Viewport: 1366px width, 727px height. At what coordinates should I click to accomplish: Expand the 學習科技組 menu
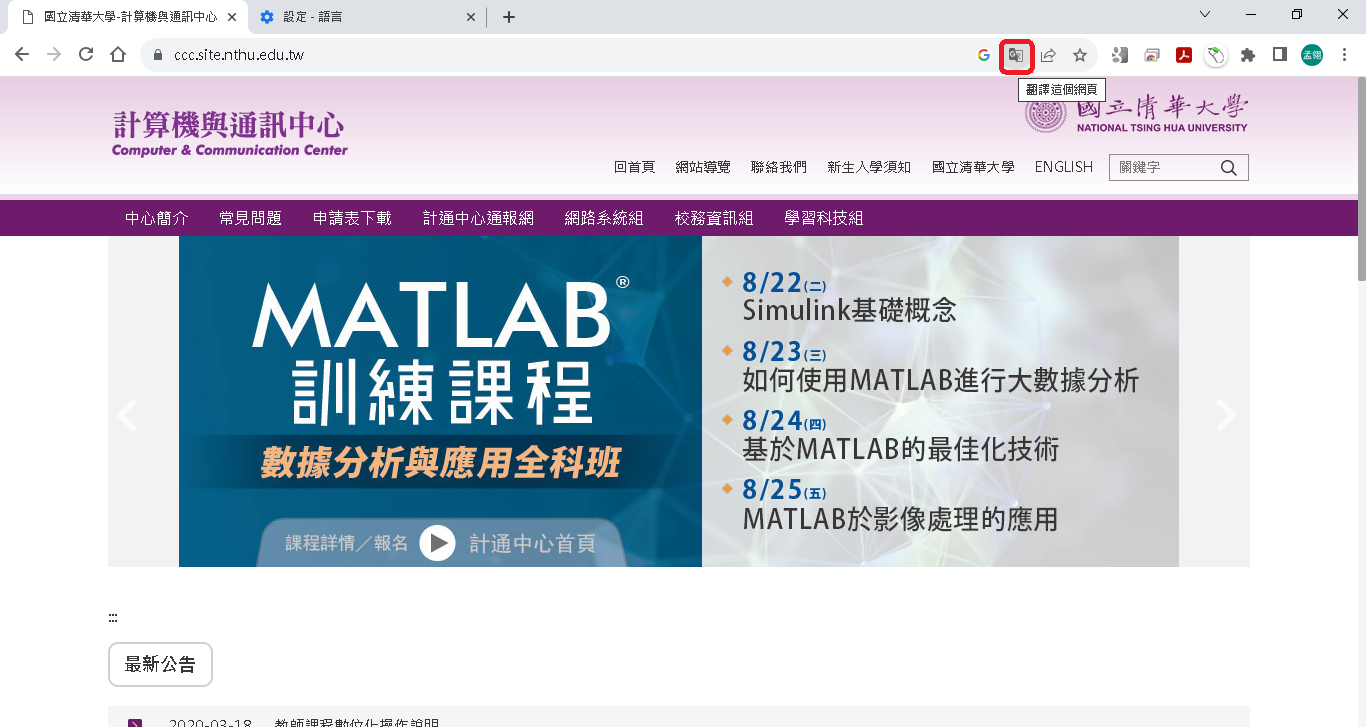[x=824, y=218]
